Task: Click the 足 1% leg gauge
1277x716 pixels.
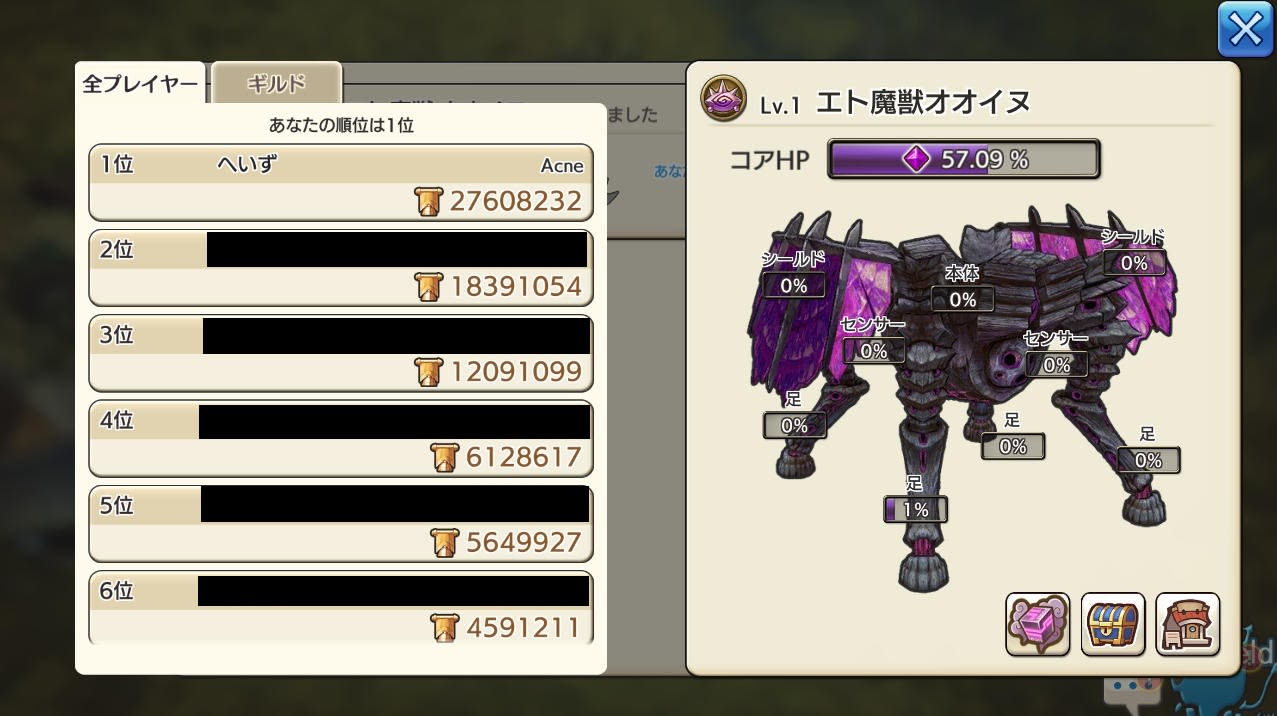Action: point(915,509)
